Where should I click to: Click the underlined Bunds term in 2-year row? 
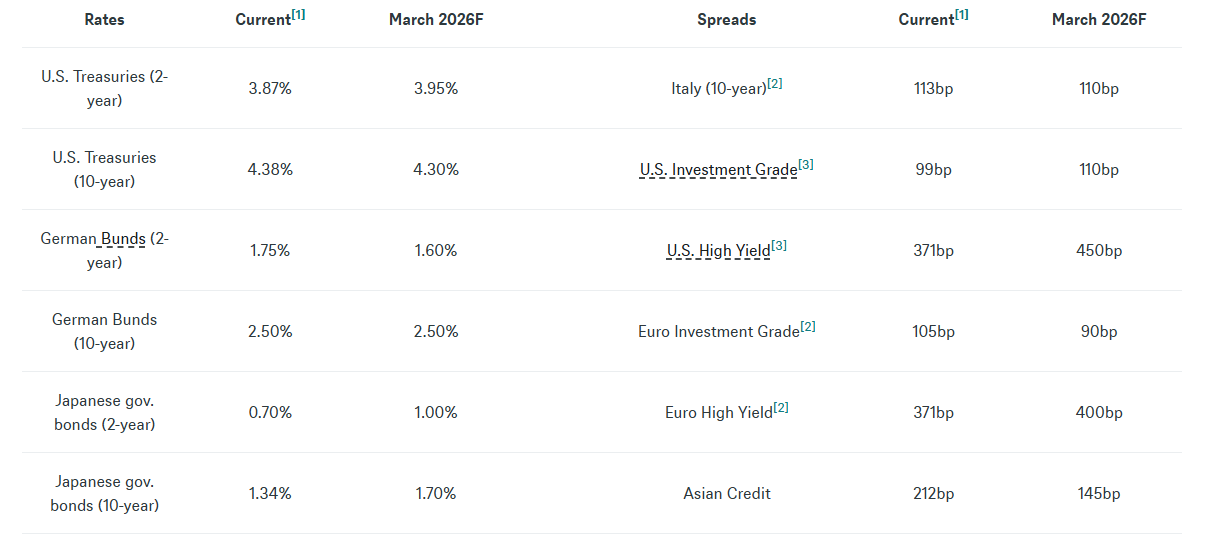[123, 239]
